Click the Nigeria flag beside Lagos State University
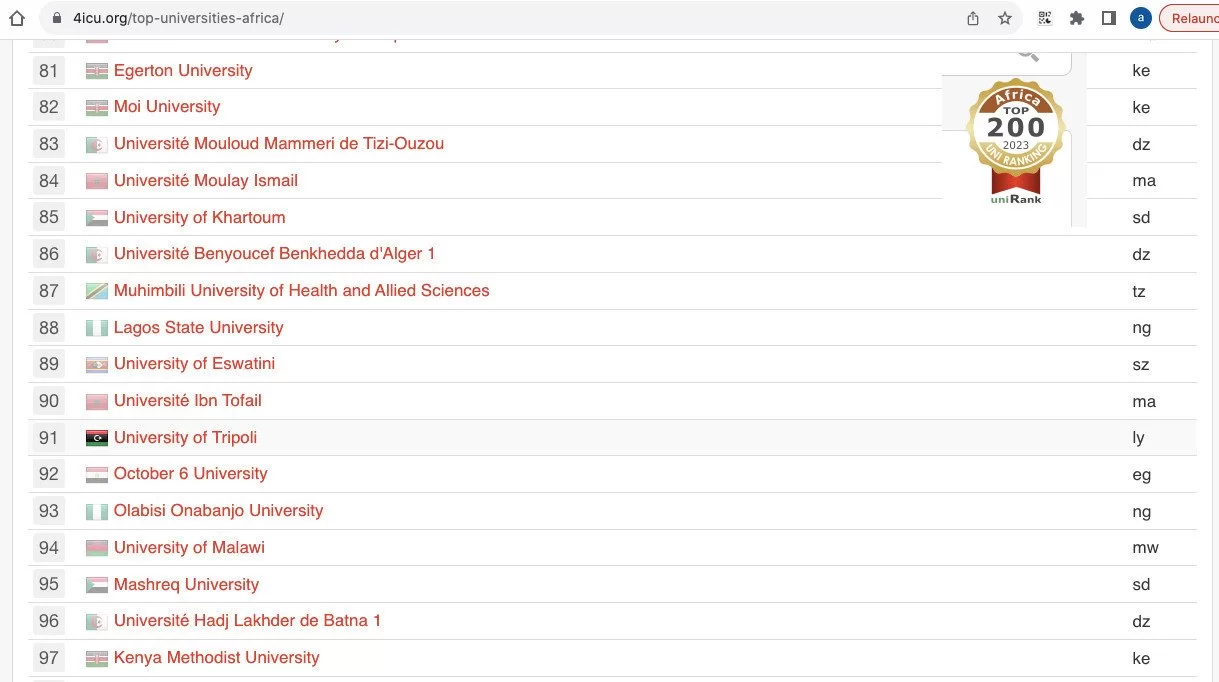This screenshot has width=1219, height=682. 97,328
